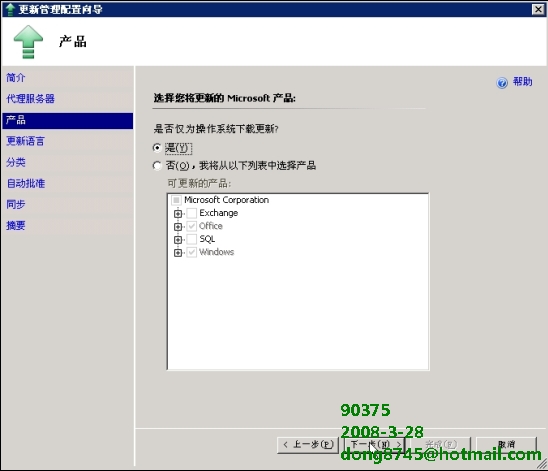The height and width of the screenshot is (471, 548).
Task: Check the Exchange checkbox
Action: click(x=192, y=213)
